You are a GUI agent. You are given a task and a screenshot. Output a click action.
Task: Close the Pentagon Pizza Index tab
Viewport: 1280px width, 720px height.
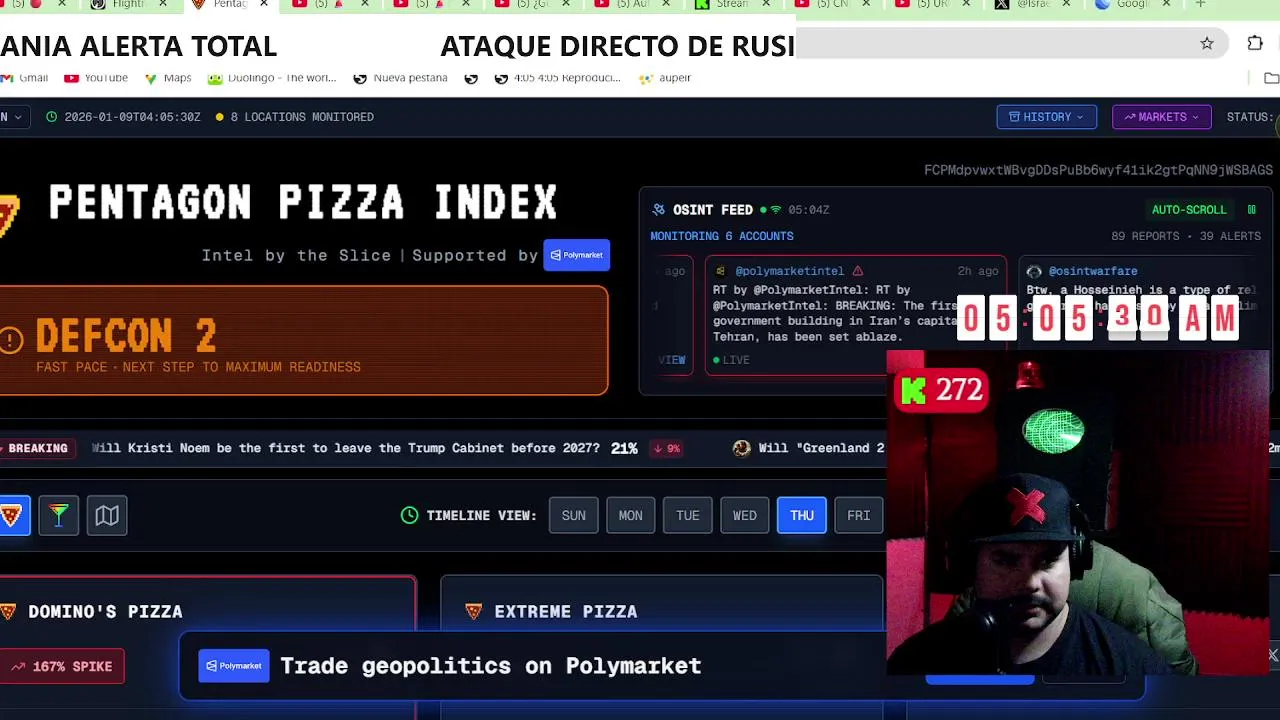(264, 4)
